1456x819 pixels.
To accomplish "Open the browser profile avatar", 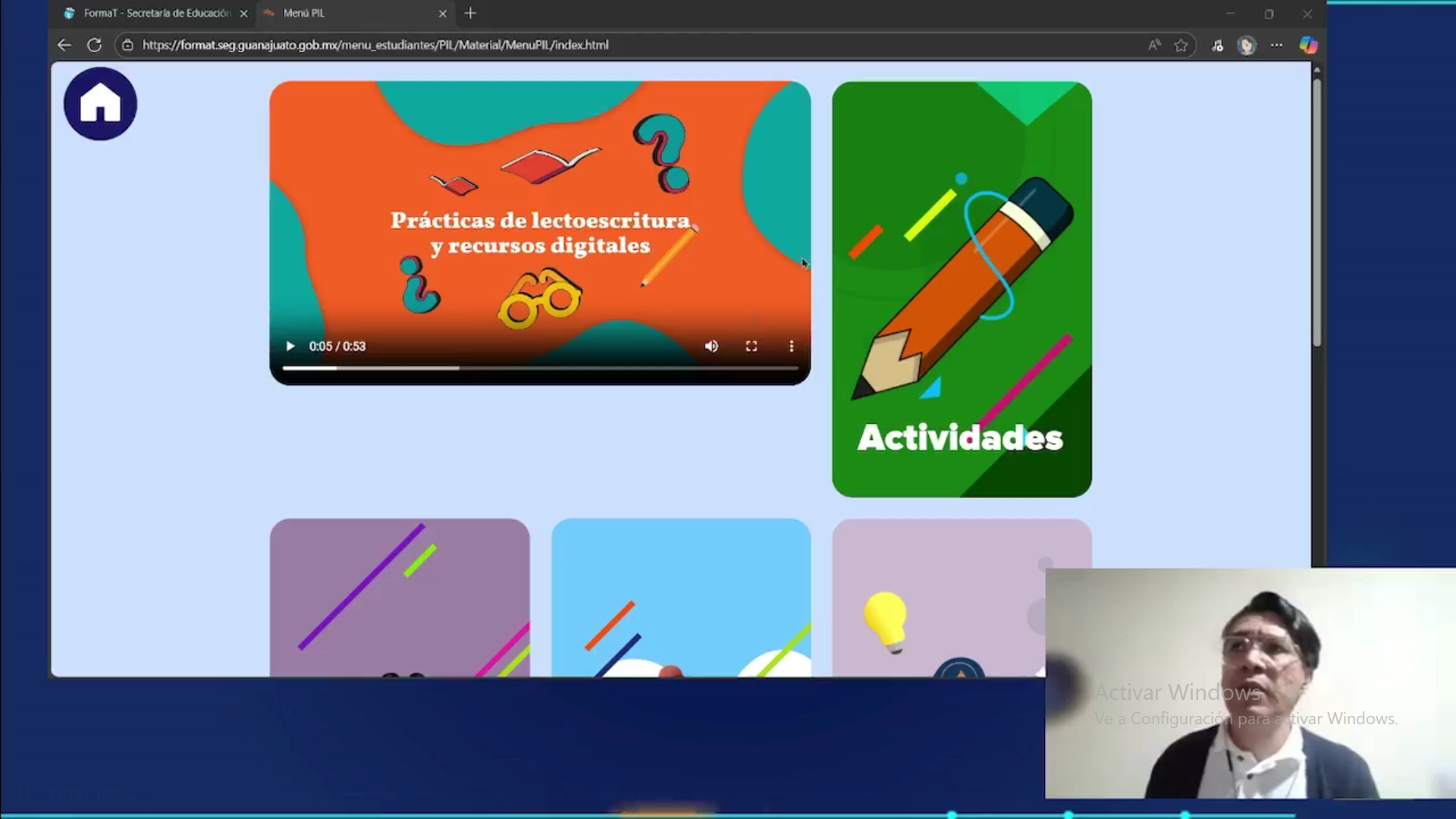I will 1247,45.
